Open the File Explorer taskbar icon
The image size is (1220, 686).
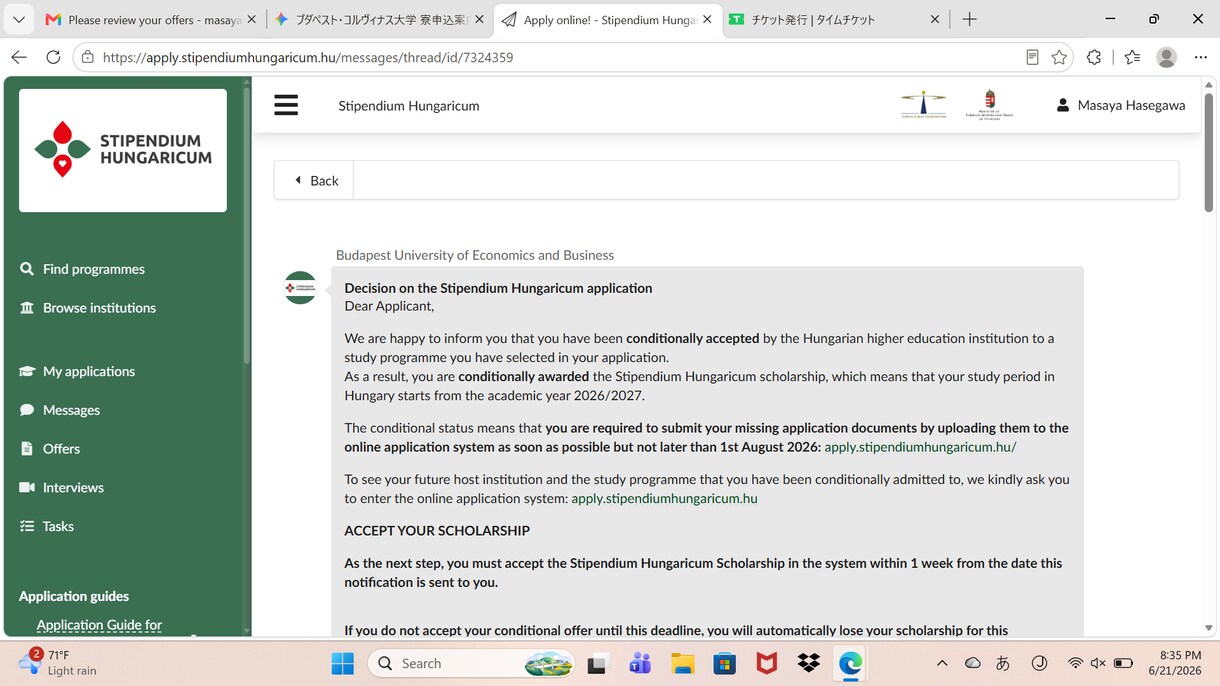(x=683, y=663)
